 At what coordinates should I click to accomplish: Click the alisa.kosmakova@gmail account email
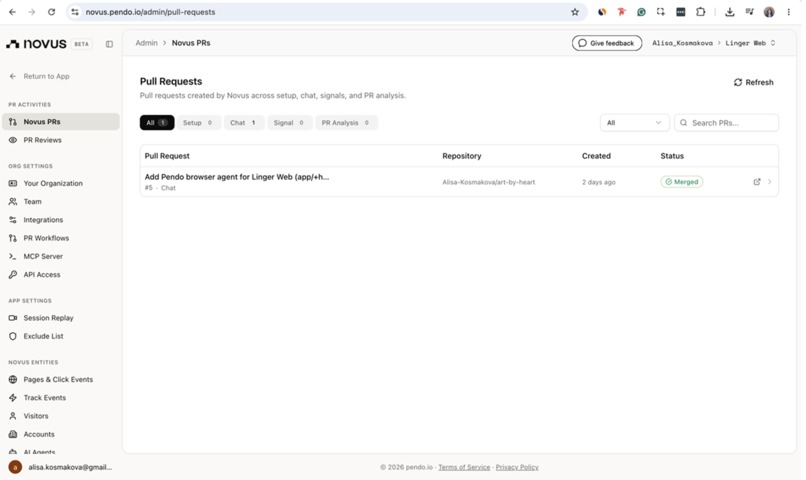pos(70,467)
